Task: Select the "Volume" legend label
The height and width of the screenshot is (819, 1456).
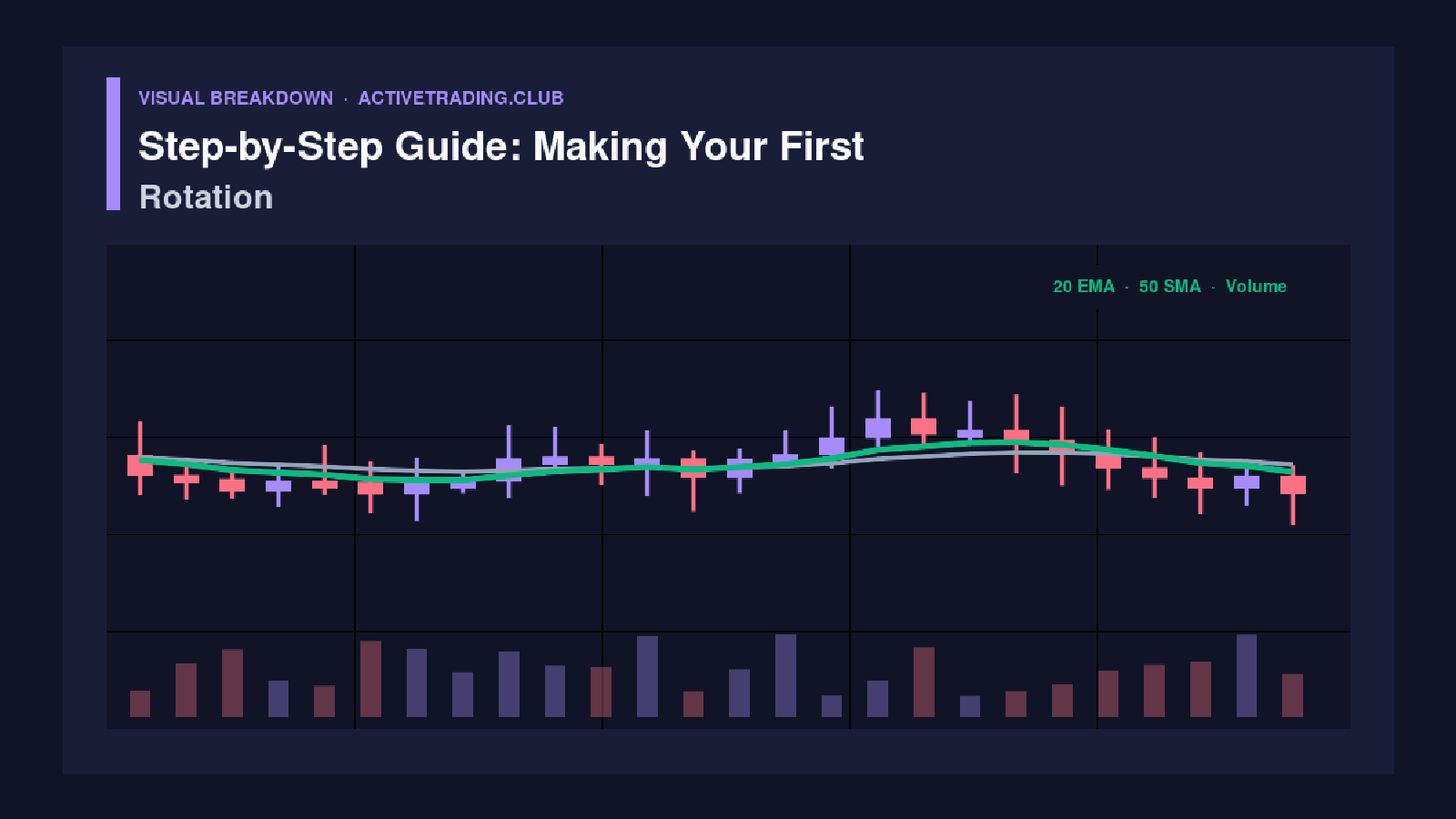Action: [x=1256, y=287]
